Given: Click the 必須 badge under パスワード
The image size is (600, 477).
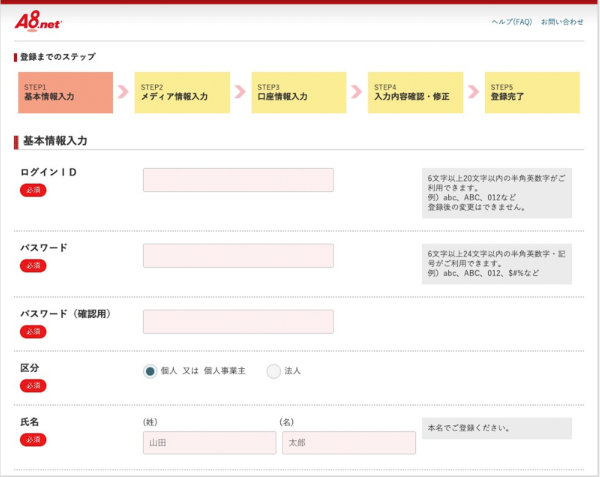Looking at the screenshot, I should point(33,265).
